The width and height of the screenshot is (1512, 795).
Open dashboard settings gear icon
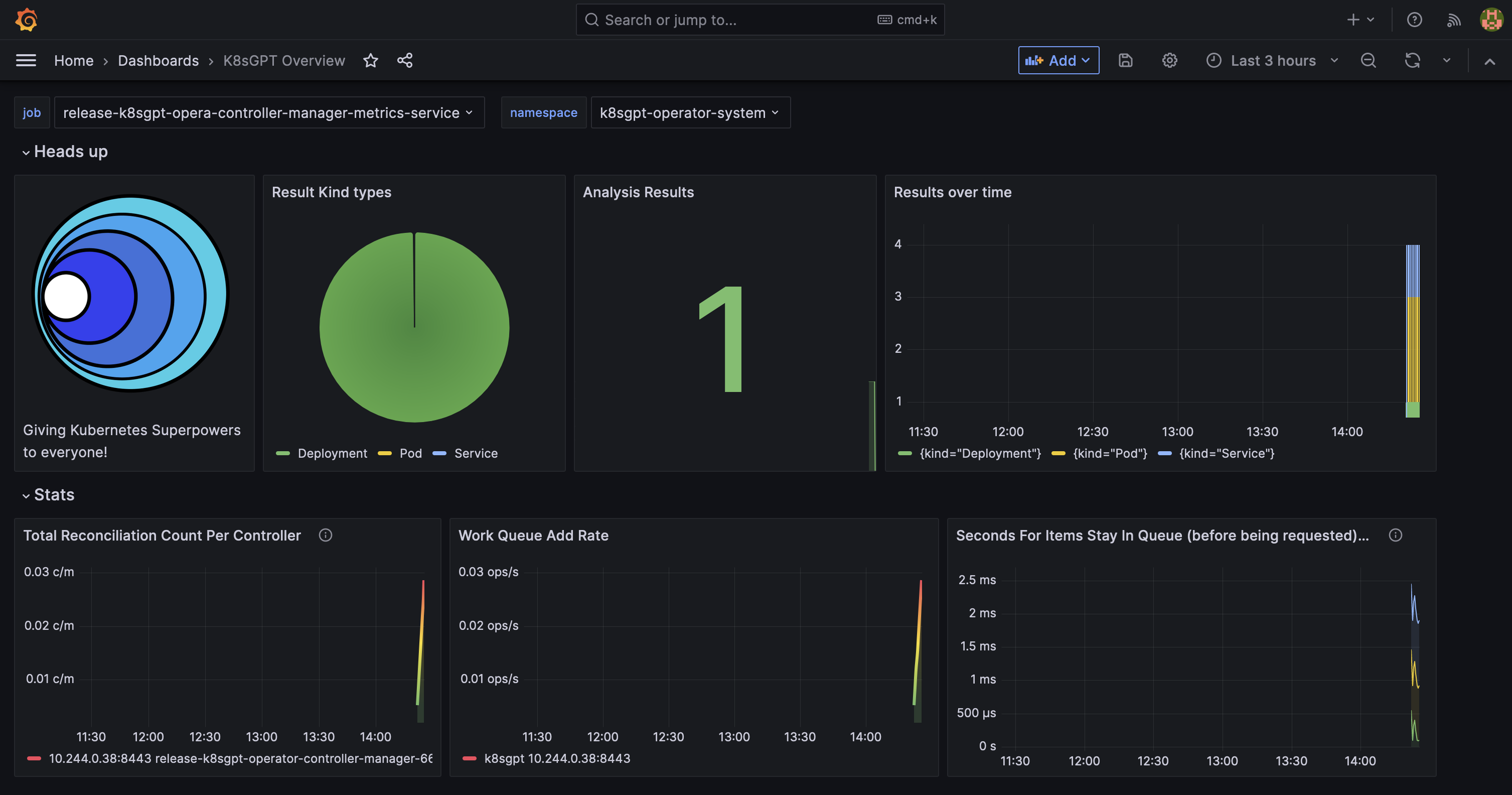click(1169, 60)
